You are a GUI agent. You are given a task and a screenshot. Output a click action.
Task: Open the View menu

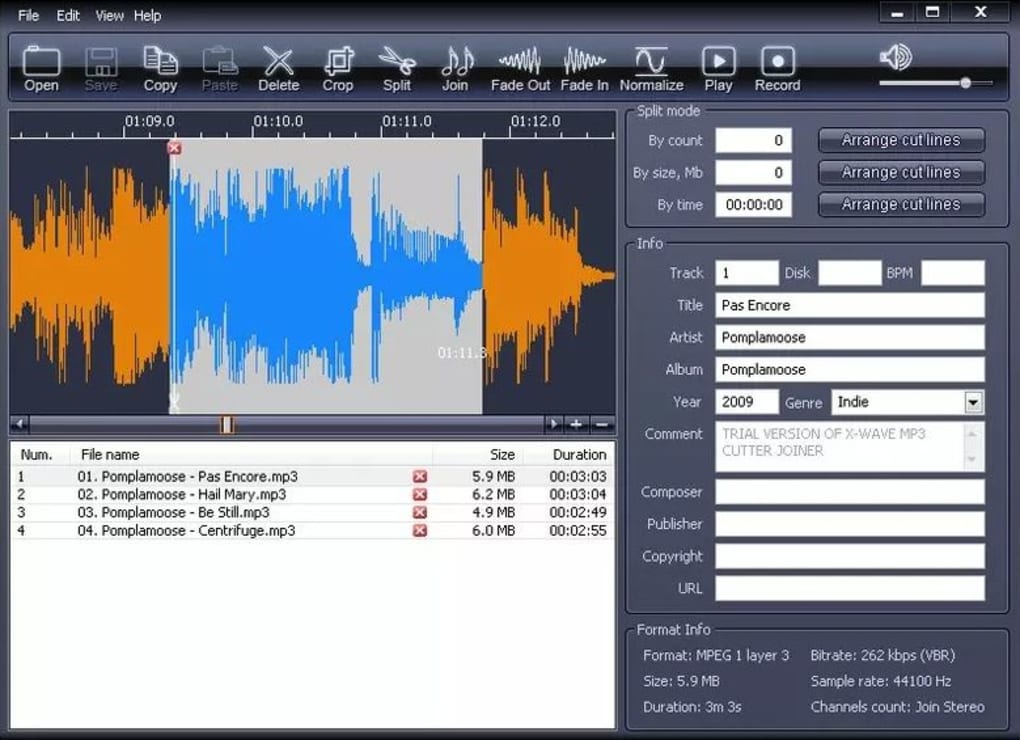pyautogui.click(x=109, y=15)
